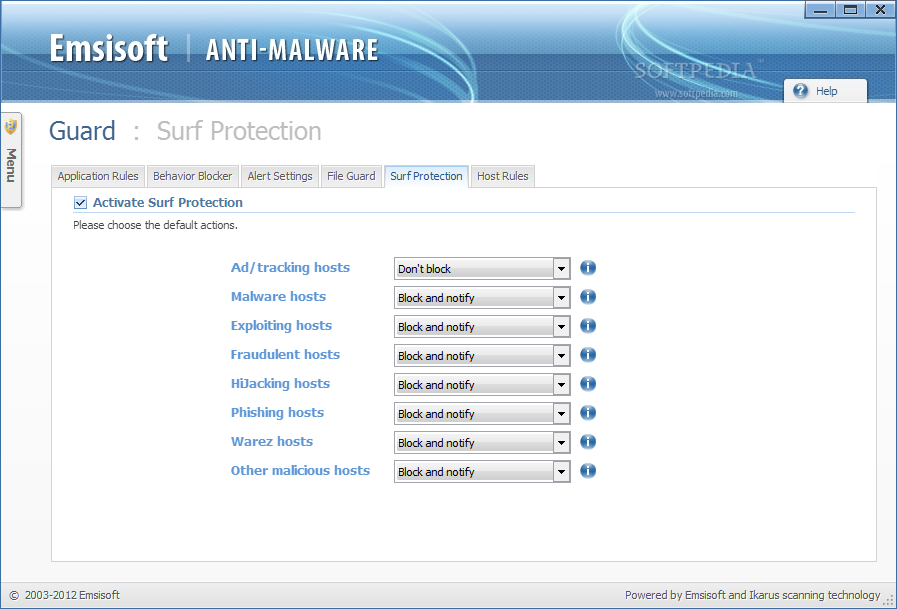Viewport: 897px width, 609px height.
Task: Click the Activate Surf Protection label text
Action: coord(168,202)
